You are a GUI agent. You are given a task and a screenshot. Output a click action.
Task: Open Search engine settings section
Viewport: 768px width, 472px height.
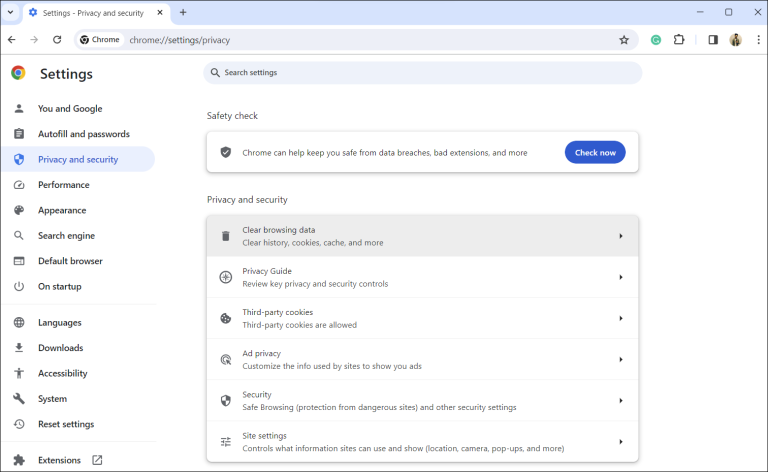pyautogui.click(x=66, y=236)
